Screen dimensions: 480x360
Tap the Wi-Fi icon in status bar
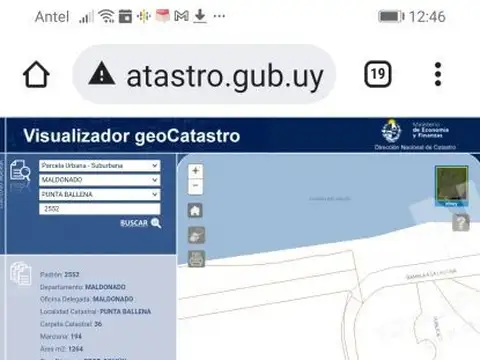pyautogui.click(x=107, y=16)
